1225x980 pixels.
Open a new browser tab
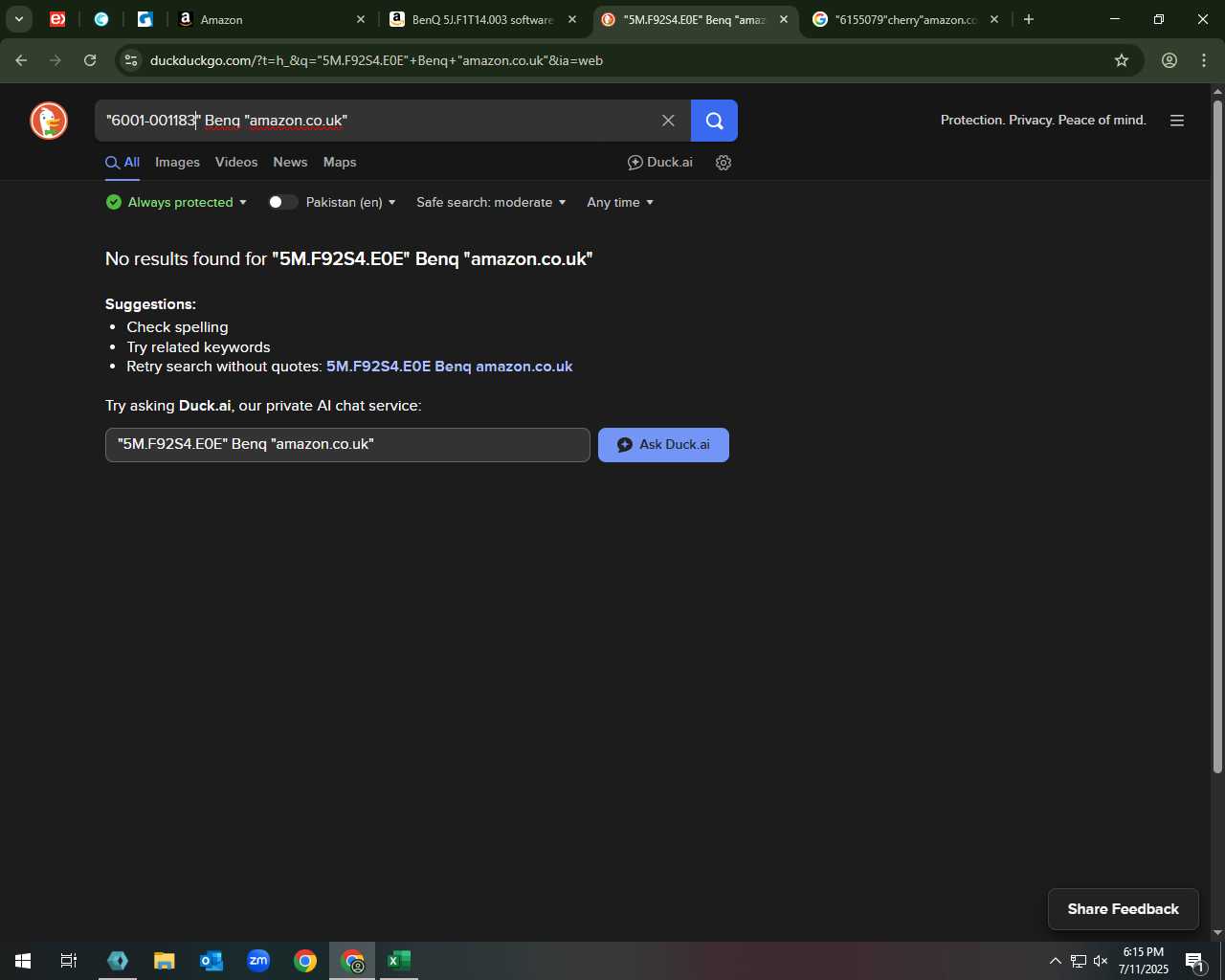(1029, 19)
